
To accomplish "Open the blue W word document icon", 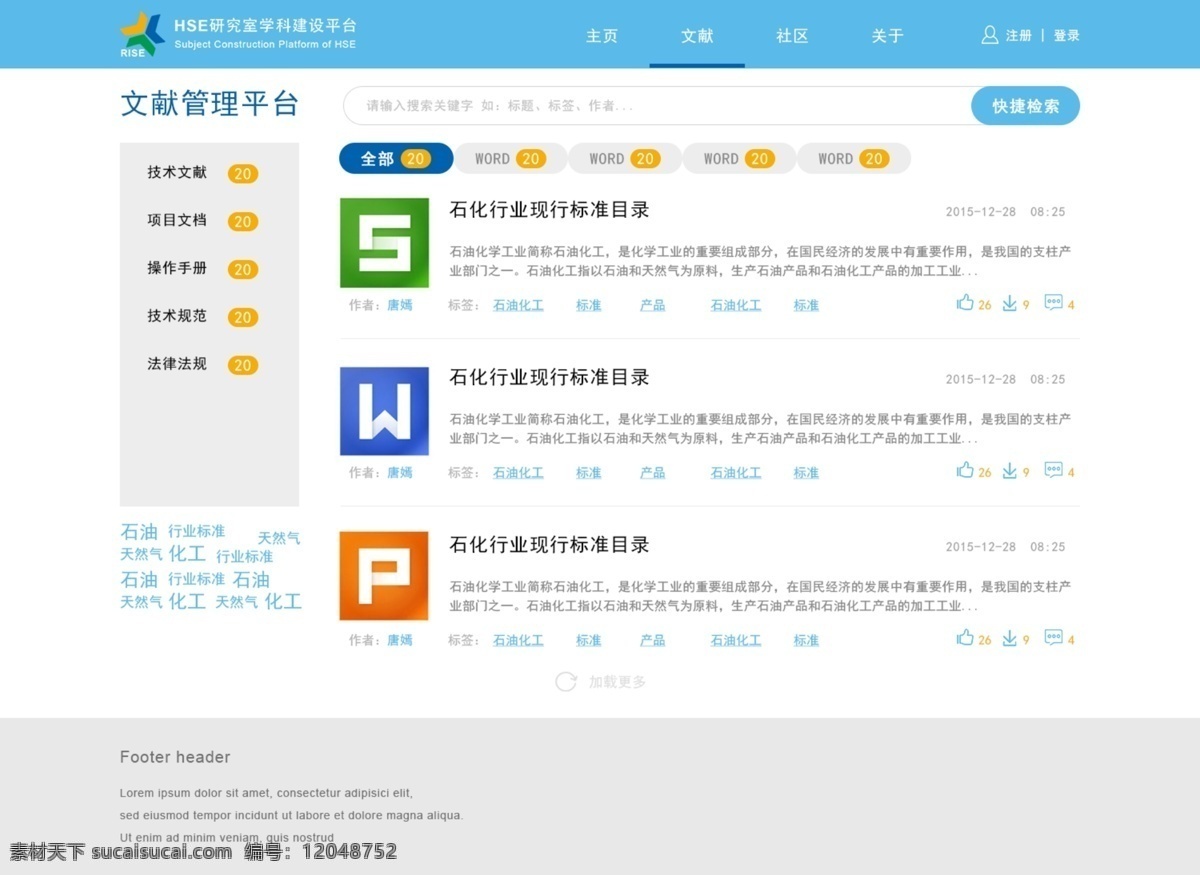I will (x=384, y=411).
